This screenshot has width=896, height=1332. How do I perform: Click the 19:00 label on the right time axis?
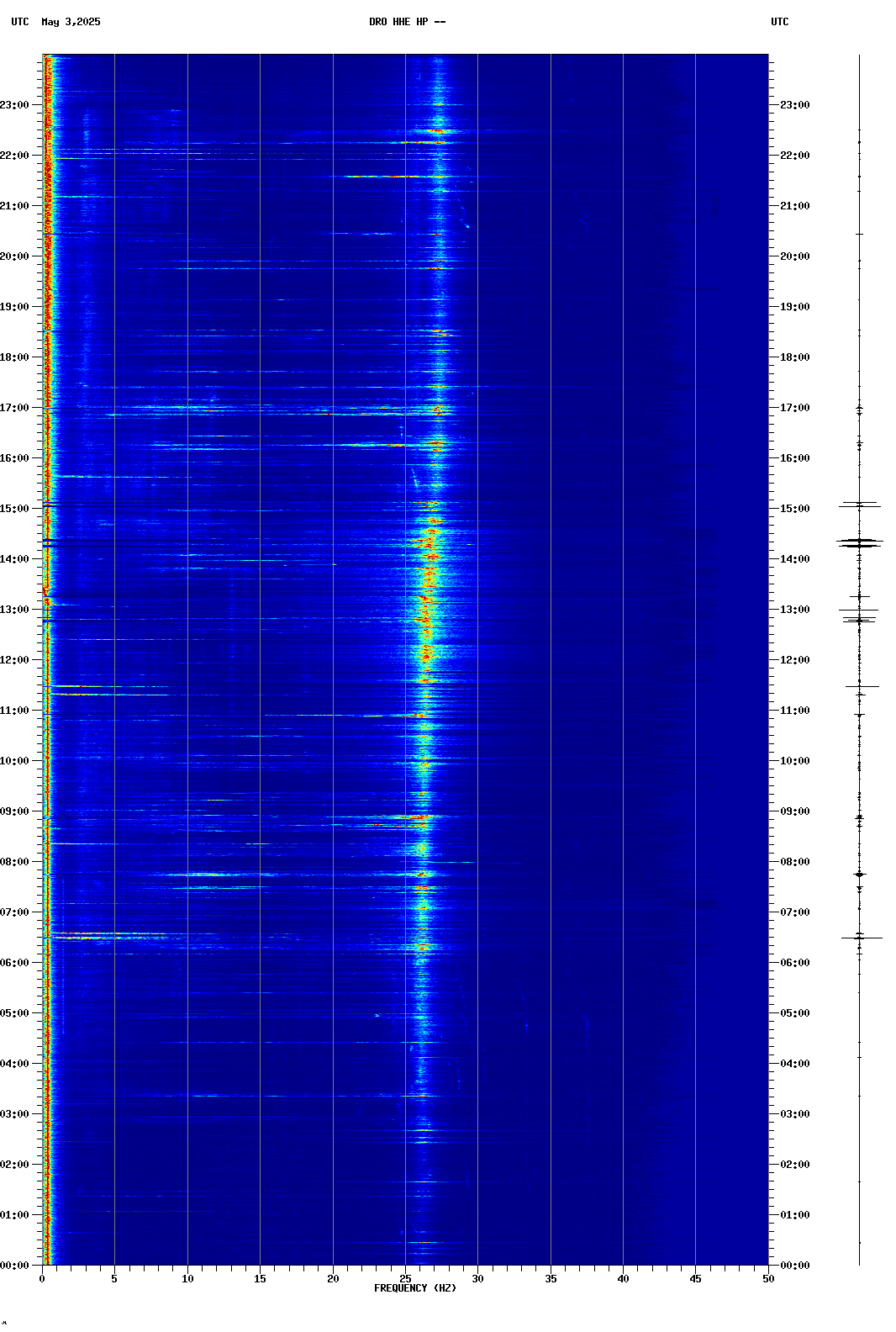click(795, 307)
